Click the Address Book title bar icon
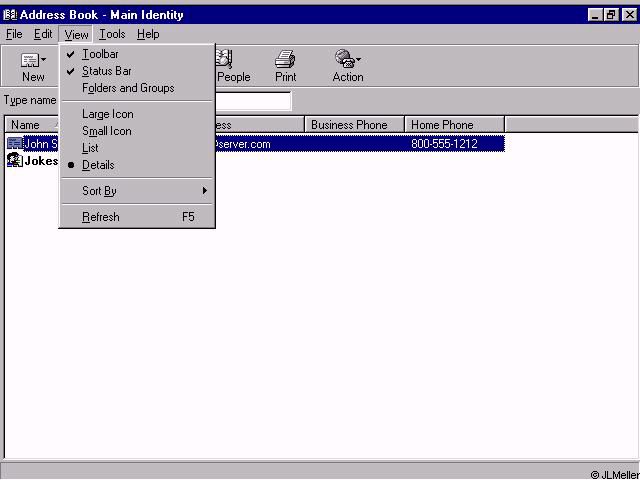 click(x=10, y=14)
